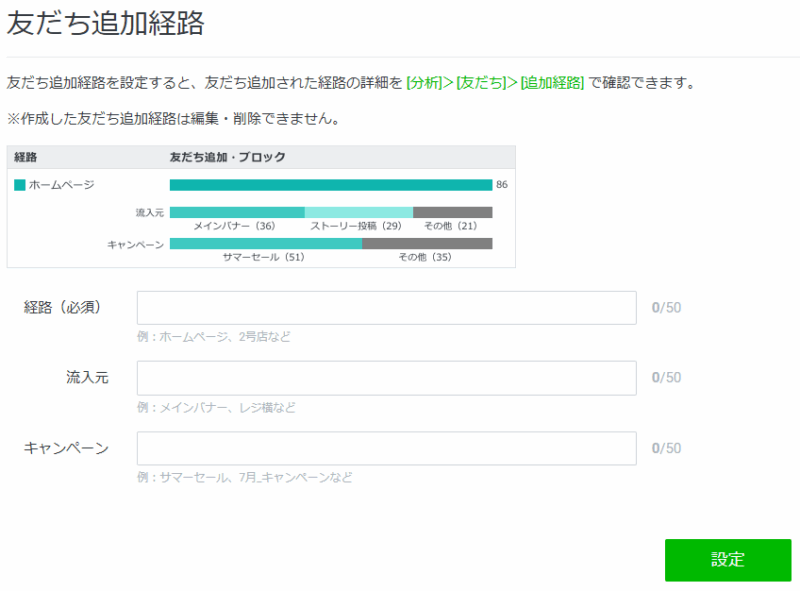The height and width of the screenshot is (591, 800).
Task: Select the gray その他（35） campaign segment
Action: (x=426, y=243)
